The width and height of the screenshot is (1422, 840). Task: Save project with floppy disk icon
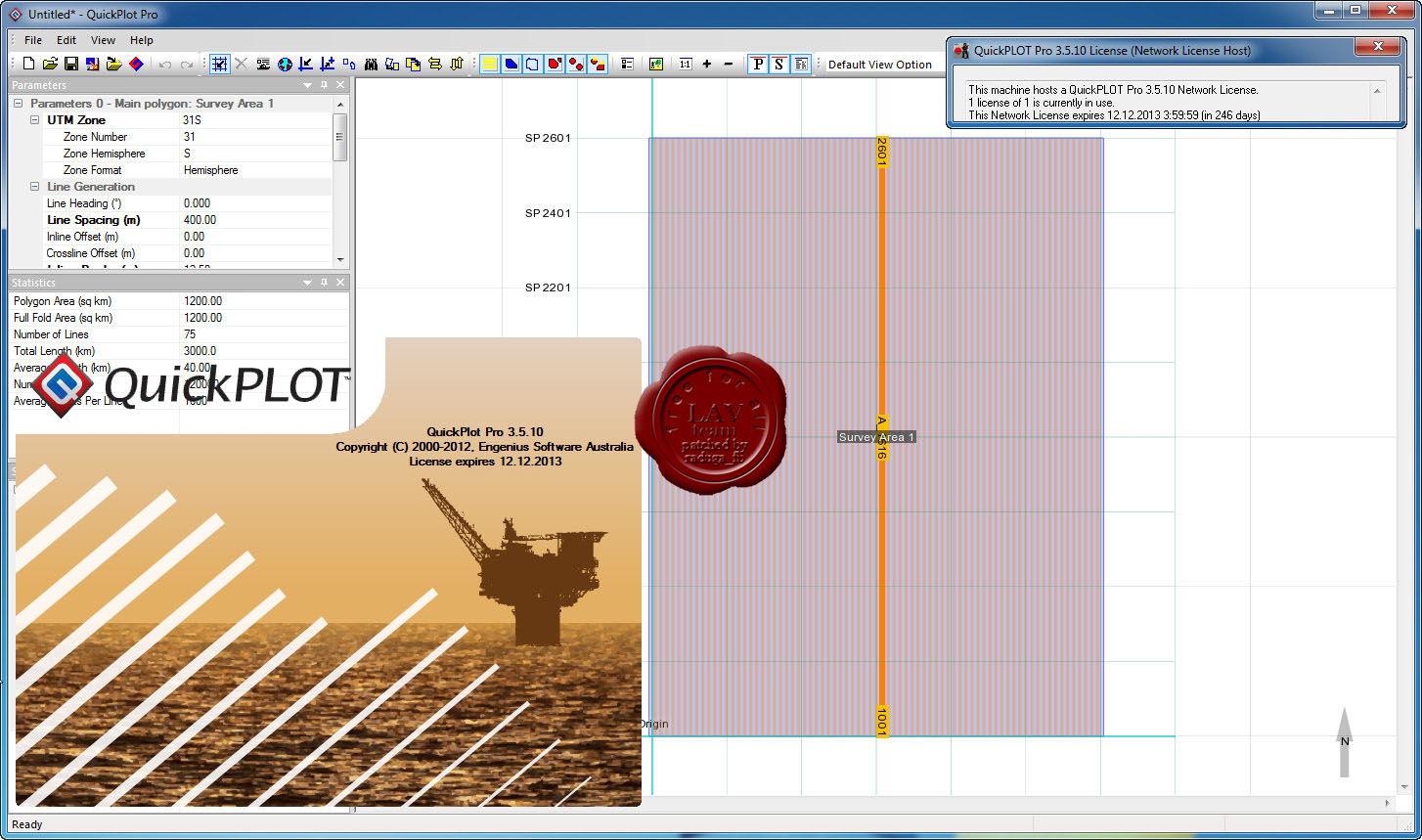click(x=71, y=64)
